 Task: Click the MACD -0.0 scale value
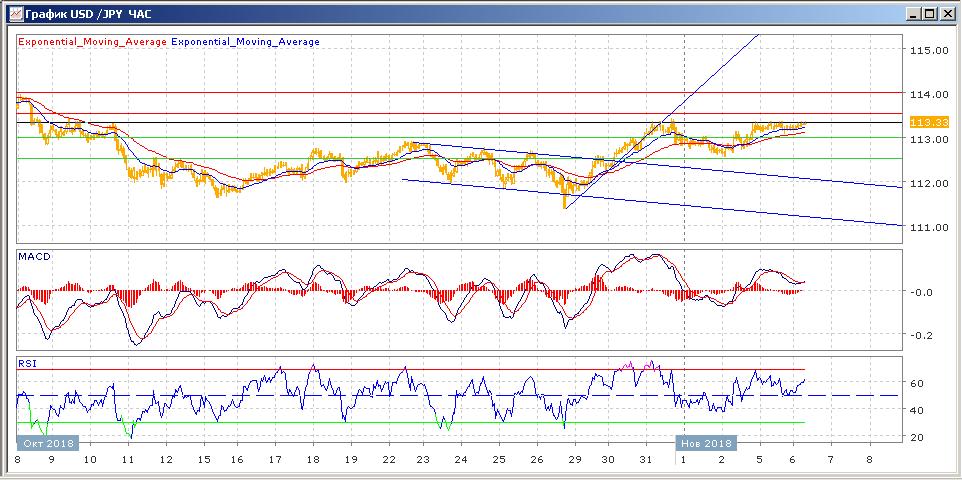pyautogui.click(x=920, y=292)
